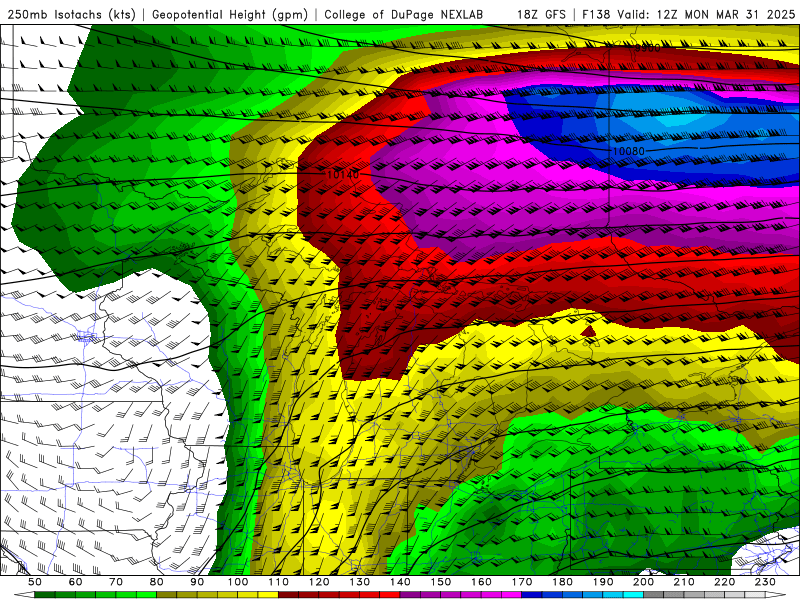Viewport: 800px width, 600px height.
Task: Click the 130 legend value
Action: 360,582
